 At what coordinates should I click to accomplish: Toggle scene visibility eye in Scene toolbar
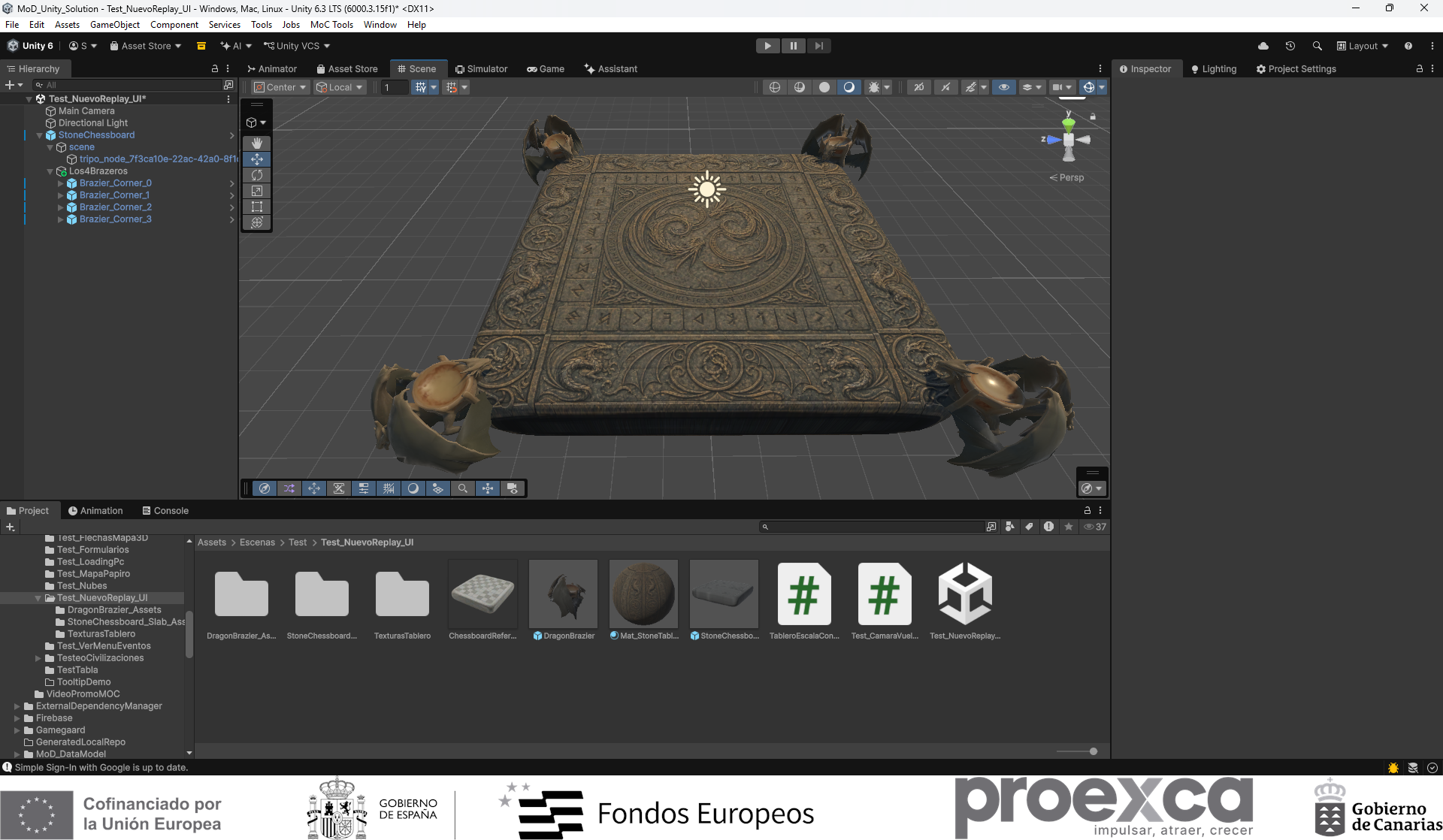[1003, 87]
